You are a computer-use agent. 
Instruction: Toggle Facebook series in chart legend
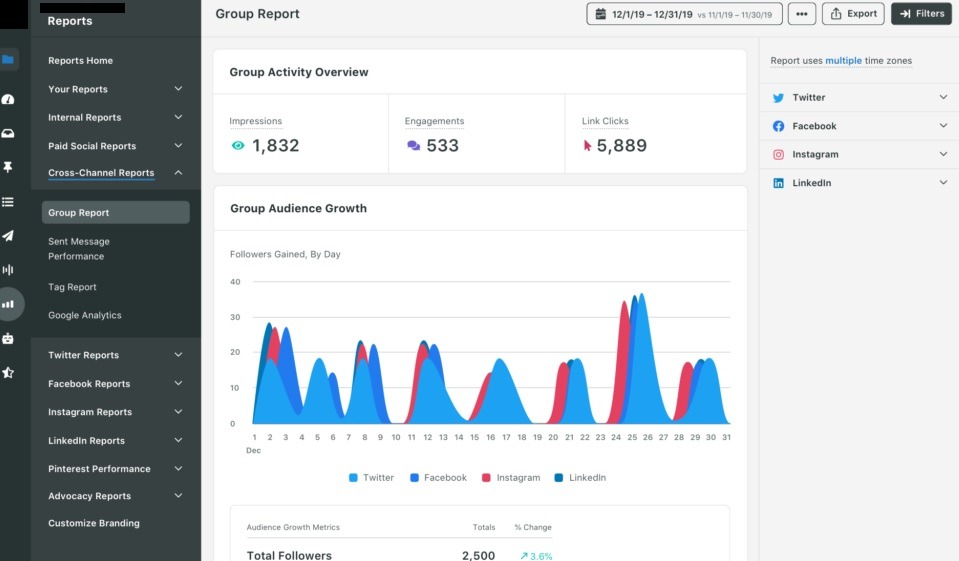pyautogui.click(x=439, y=478)
